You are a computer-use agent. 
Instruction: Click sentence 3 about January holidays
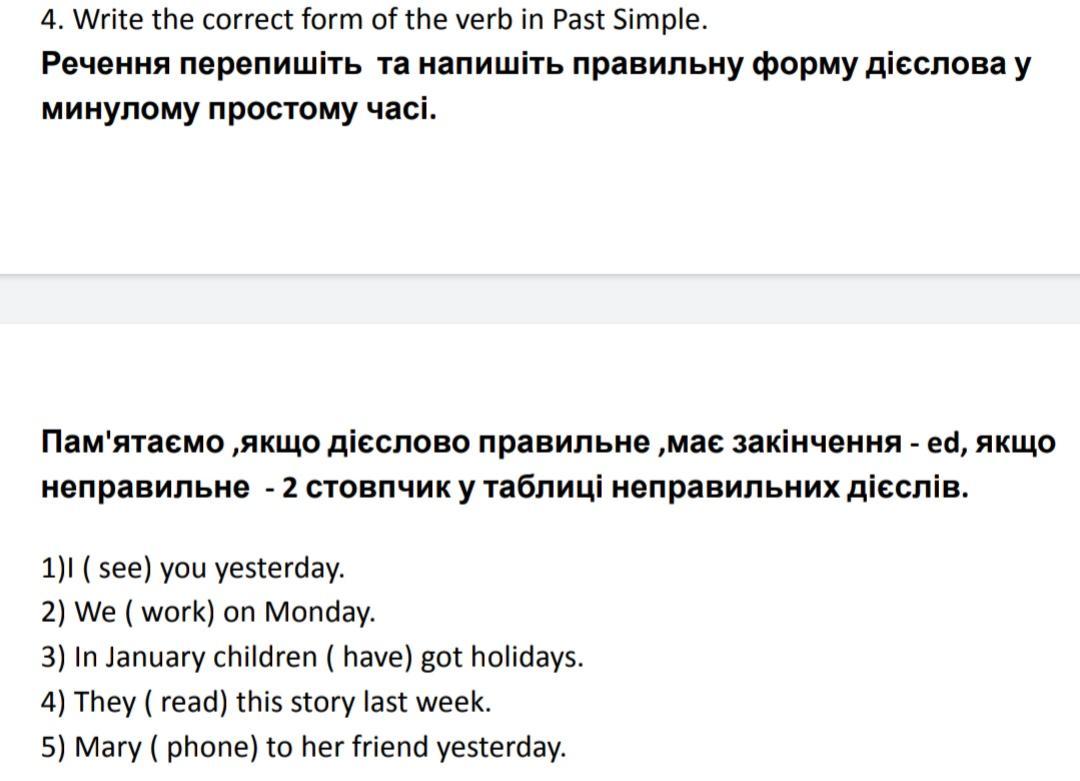(312, 657)
